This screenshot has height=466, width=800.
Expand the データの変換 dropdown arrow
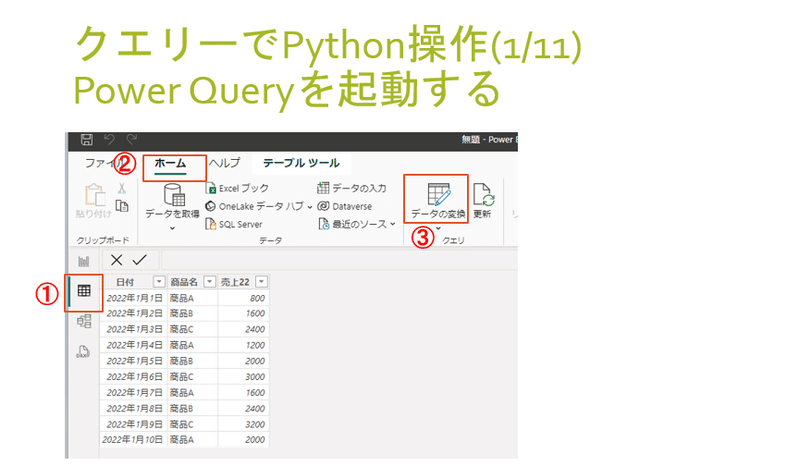coord(438,228)
